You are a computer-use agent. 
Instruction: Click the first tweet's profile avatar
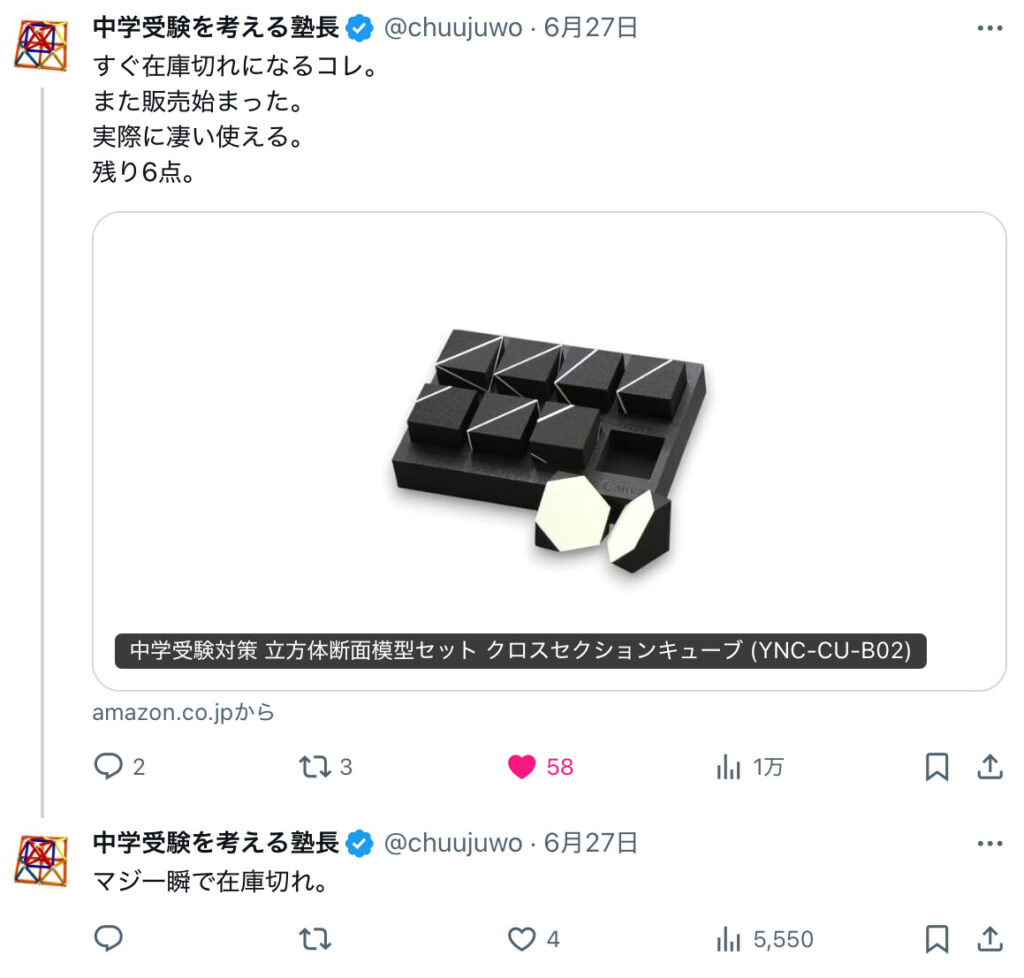tap(41, 45)
